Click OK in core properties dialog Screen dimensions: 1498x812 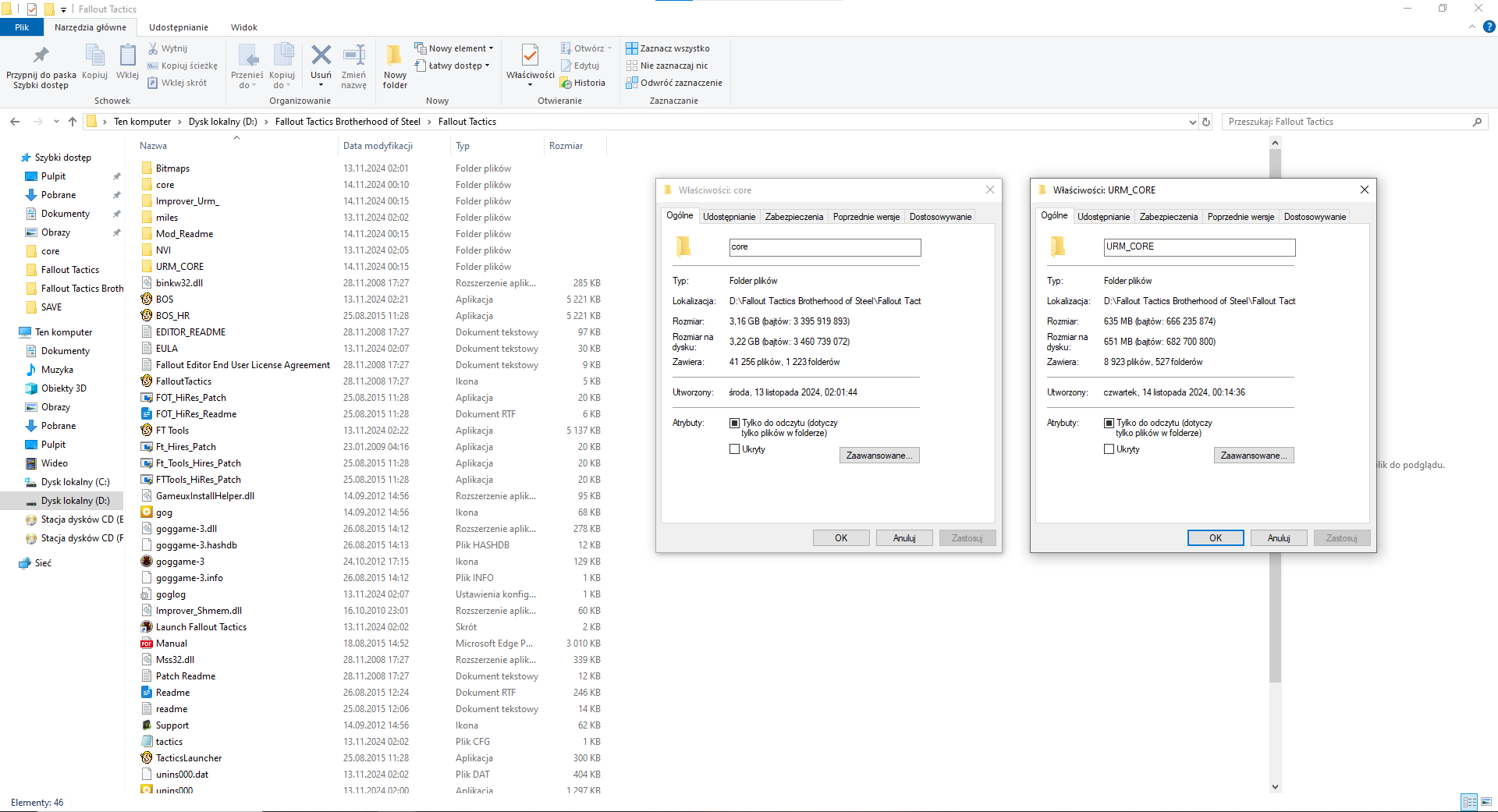[841, 538]
